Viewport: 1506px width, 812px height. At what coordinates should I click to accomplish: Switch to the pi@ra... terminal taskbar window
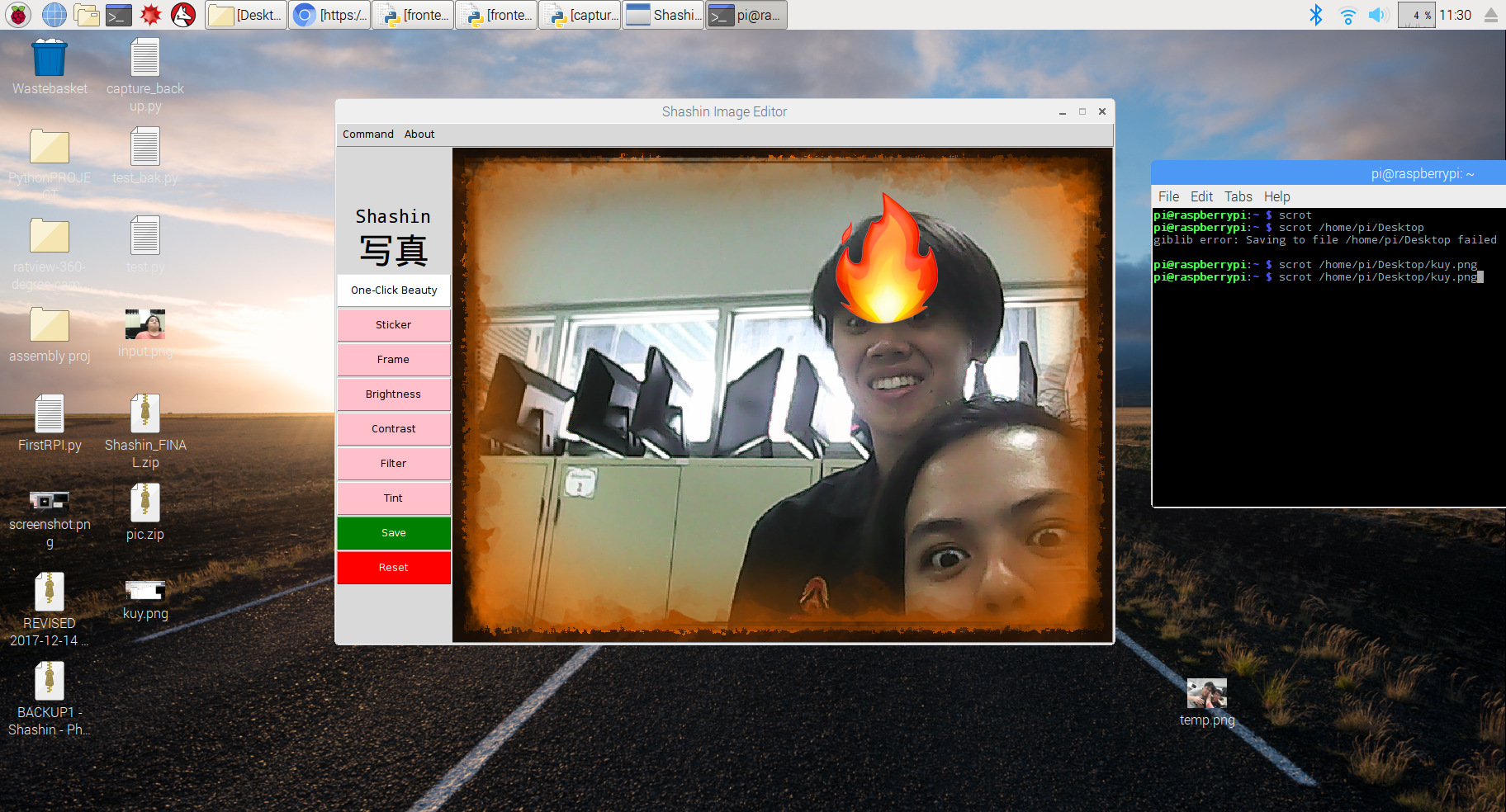(x=746, y=15)
